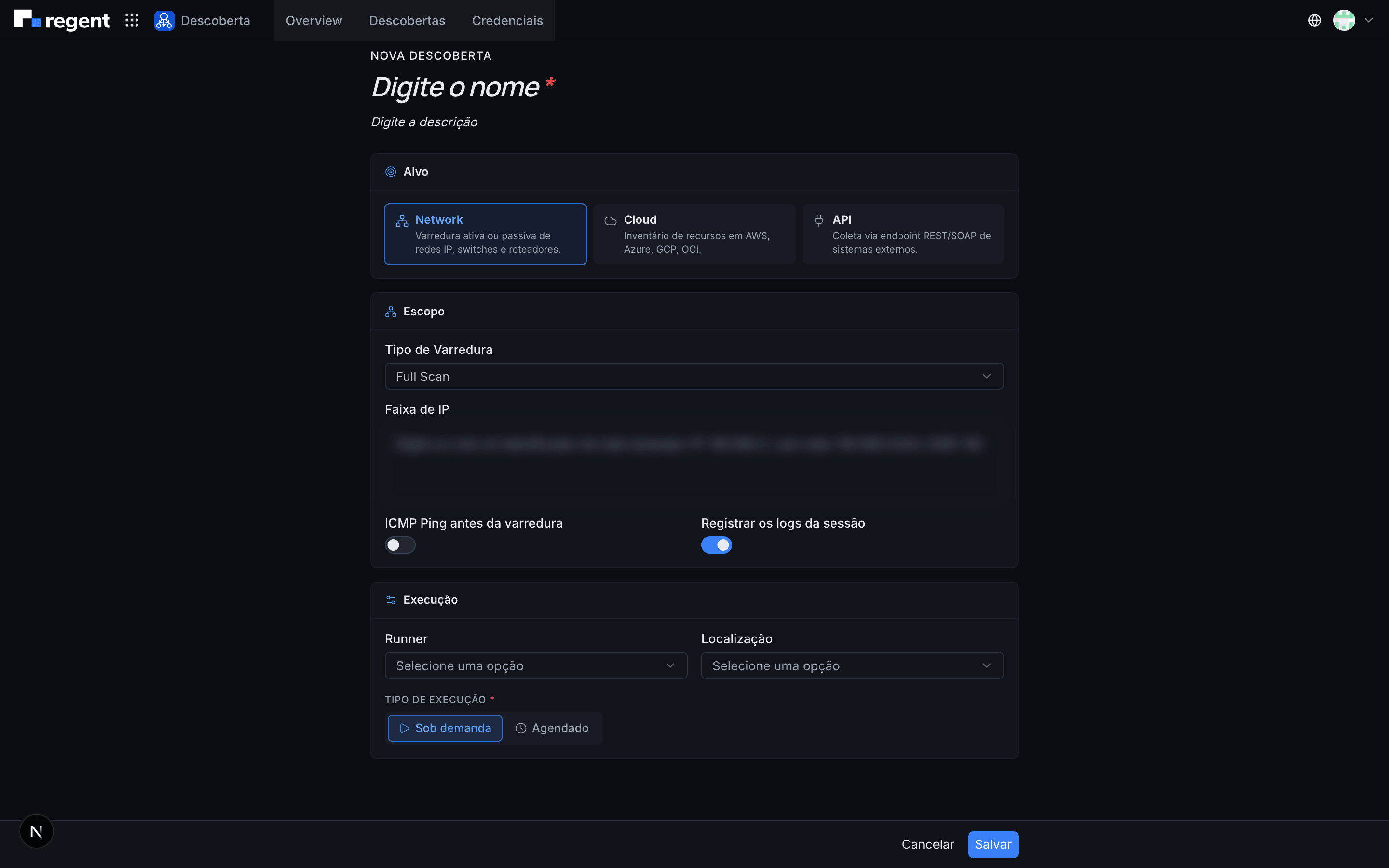Image resolution: width=1389 pixels, height=868 pixels.
Task: Select the Agendado execution type
Action: tap(552, 728)
